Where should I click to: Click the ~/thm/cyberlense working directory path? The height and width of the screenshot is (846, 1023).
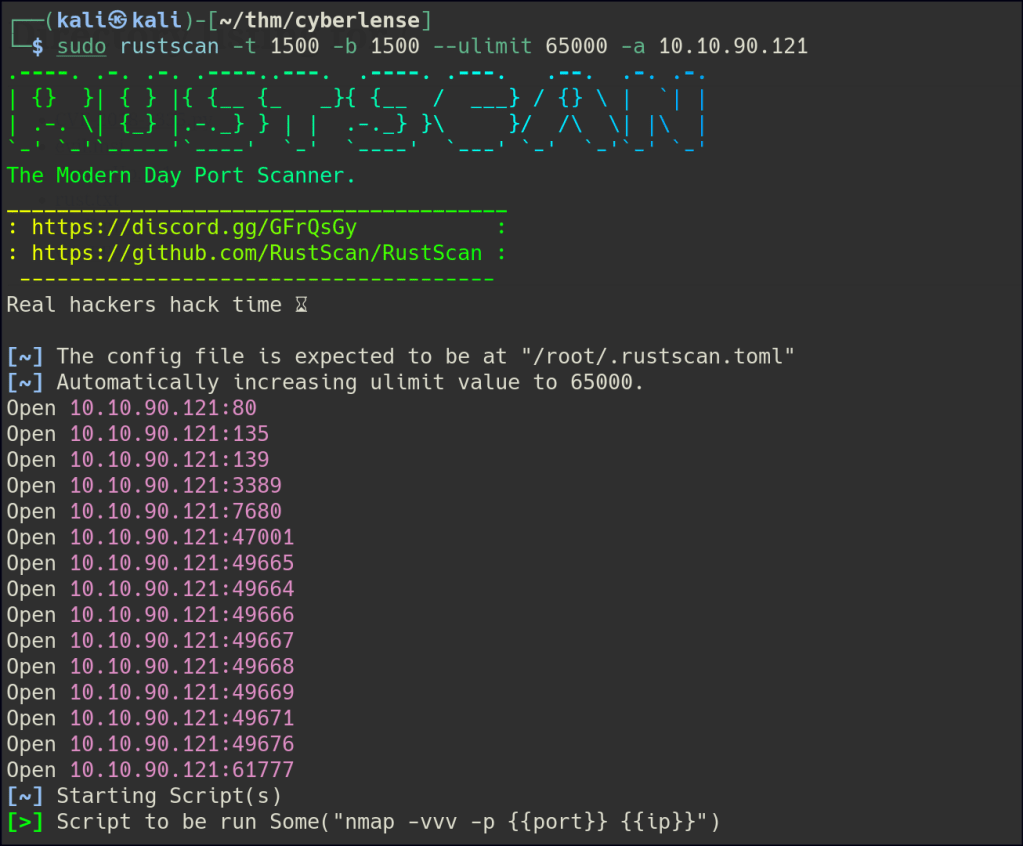pos(326,21)
